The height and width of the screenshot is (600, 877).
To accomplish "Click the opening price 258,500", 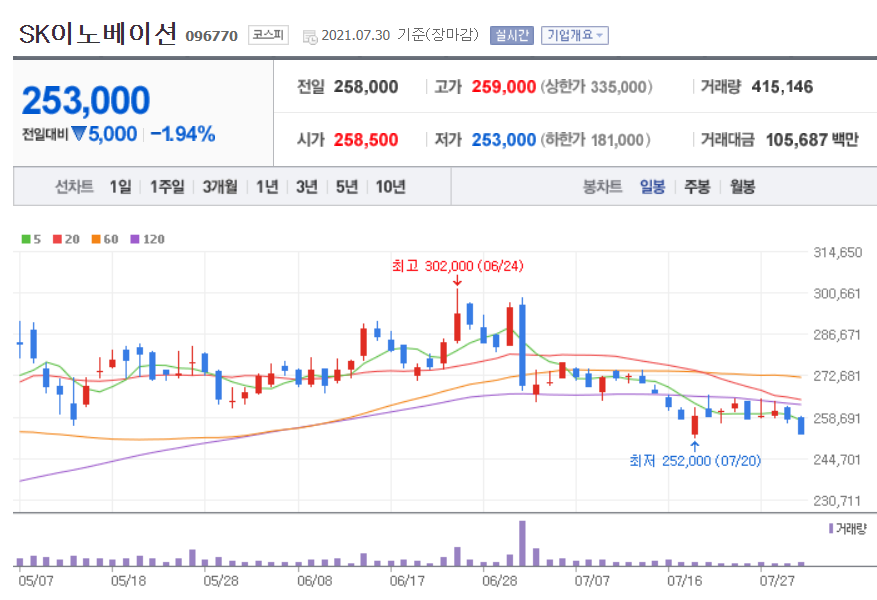I will point(366,140).
